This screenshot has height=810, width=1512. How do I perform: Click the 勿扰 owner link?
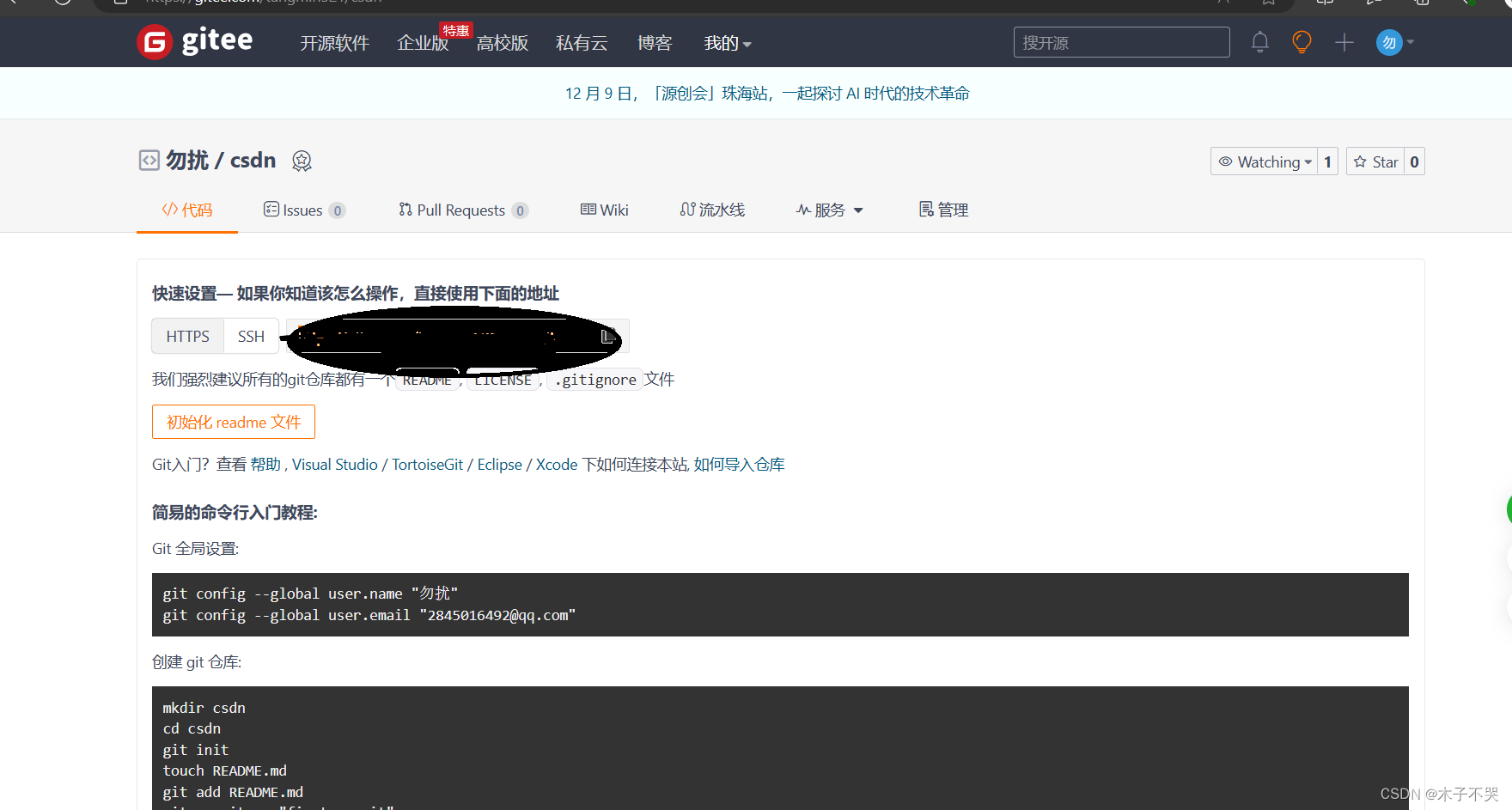pyautogui.click(x=187, y=161)
